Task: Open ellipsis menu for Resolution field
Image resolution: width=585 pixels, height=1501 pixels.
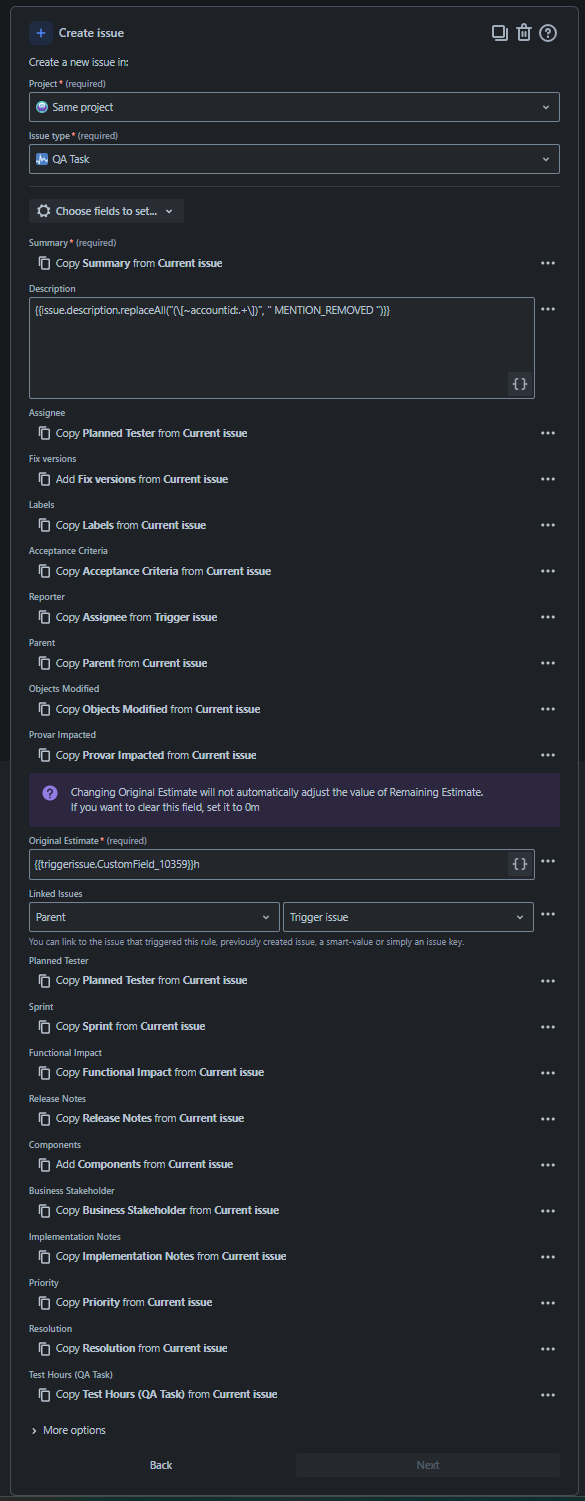Action: [x=548, y=1348]
